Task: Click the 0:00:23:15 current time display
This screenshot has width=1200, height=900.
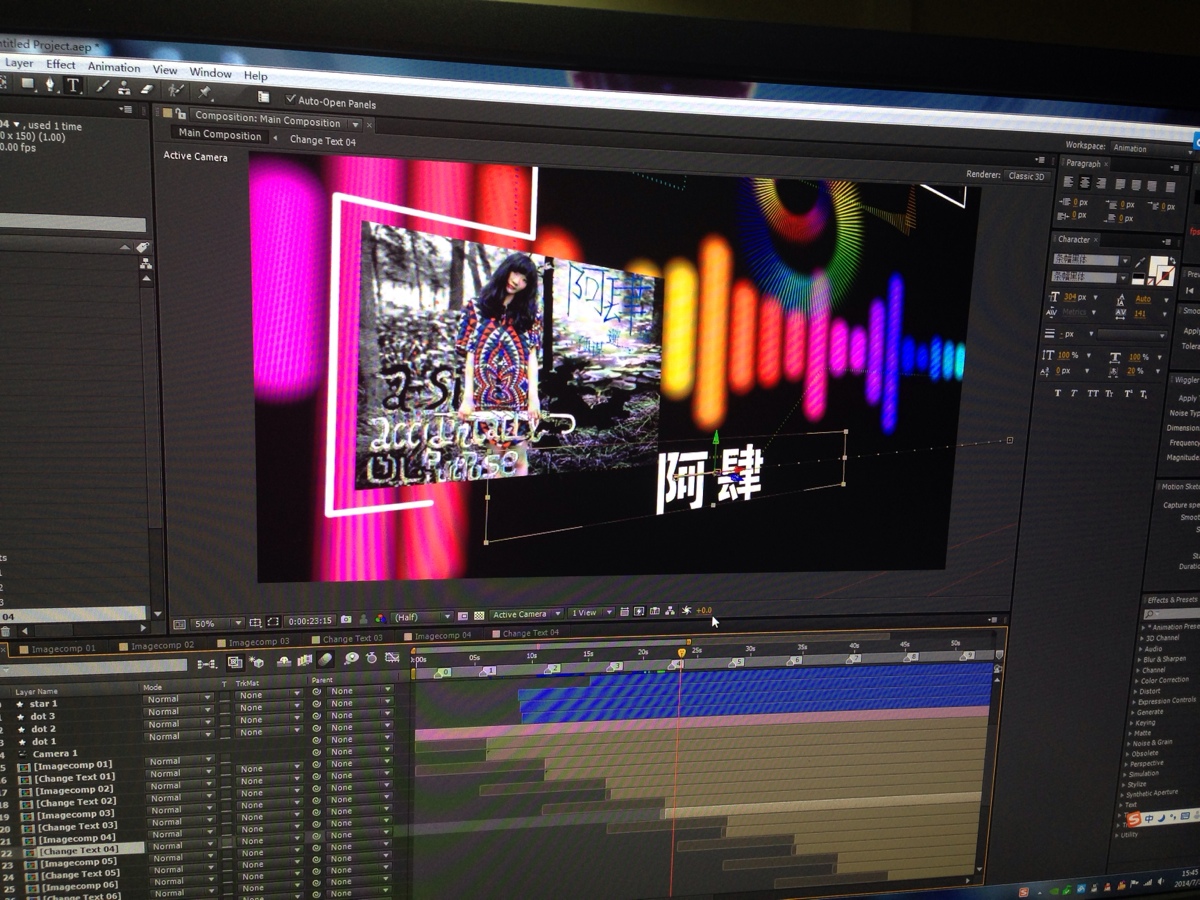Action: (312, 621)
